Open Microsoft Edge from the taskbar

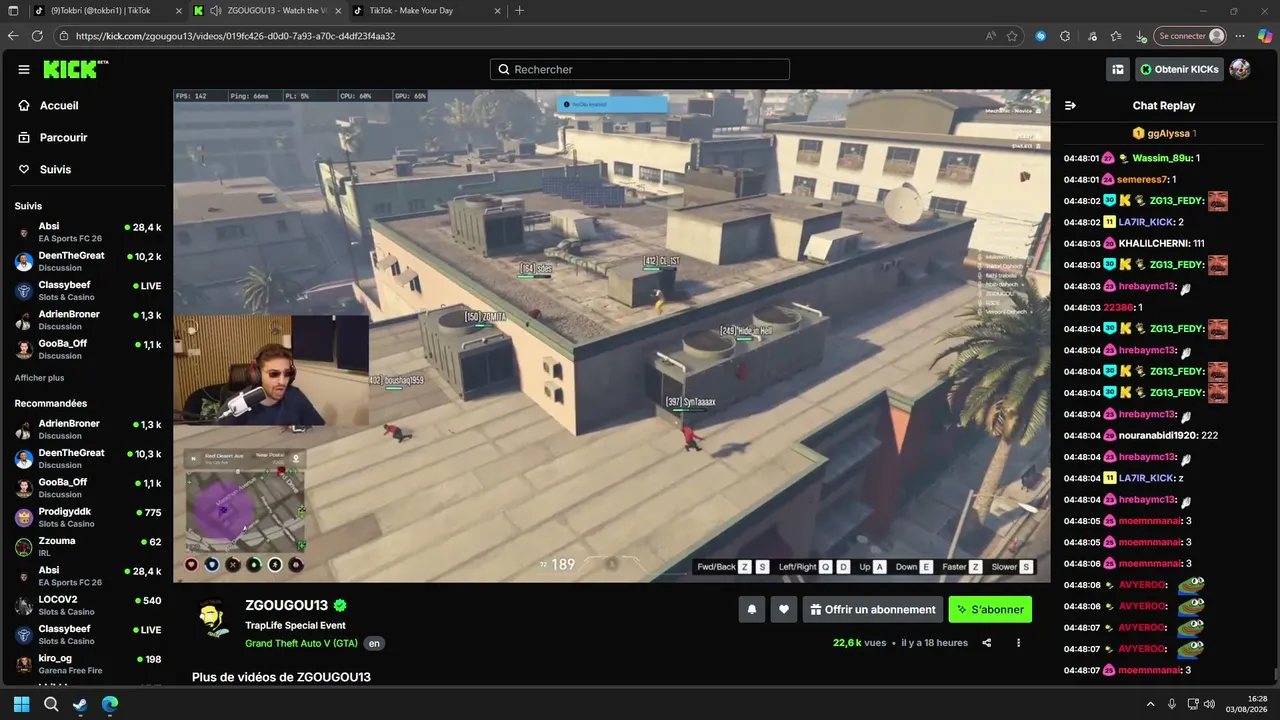pos(110,704)
